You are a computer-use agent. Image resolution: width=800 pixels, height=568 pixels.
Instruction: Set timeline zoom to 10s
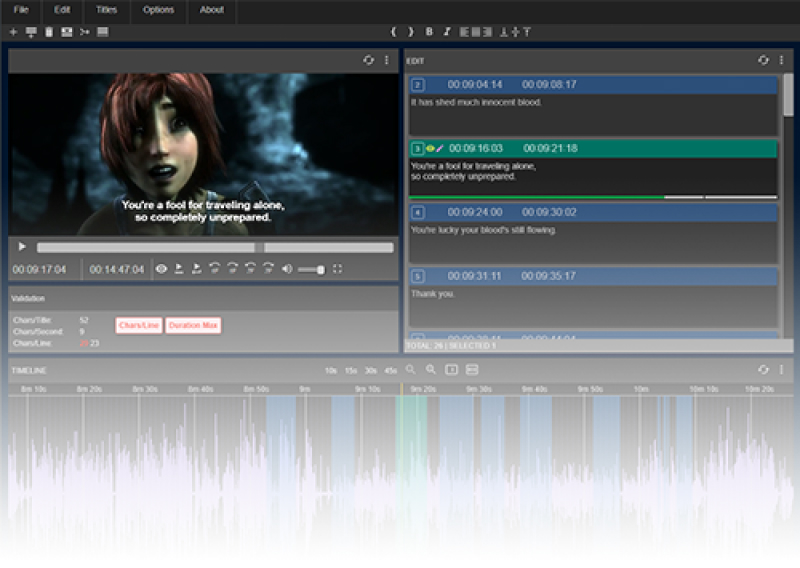click(331, 371)
